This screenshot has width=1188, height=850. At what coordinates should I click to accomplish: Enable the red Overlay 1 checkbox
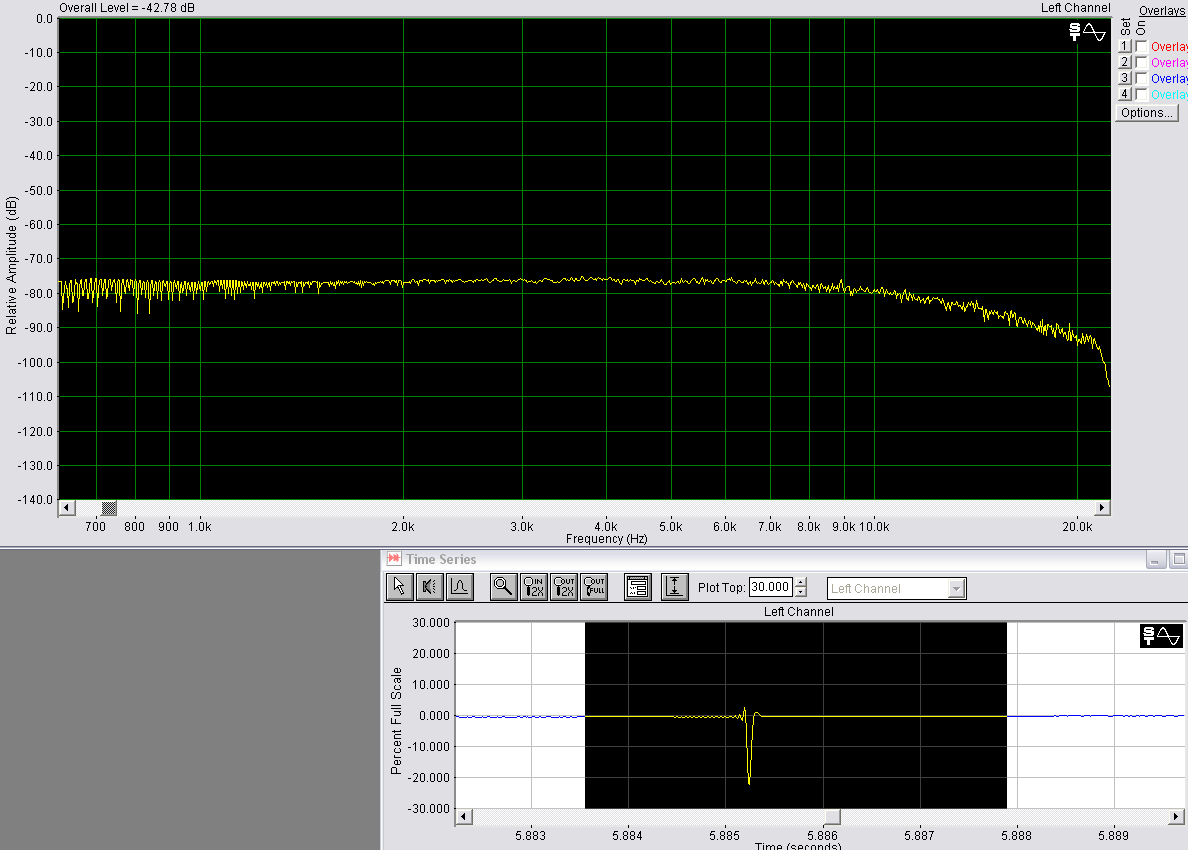click(1141, 46)
